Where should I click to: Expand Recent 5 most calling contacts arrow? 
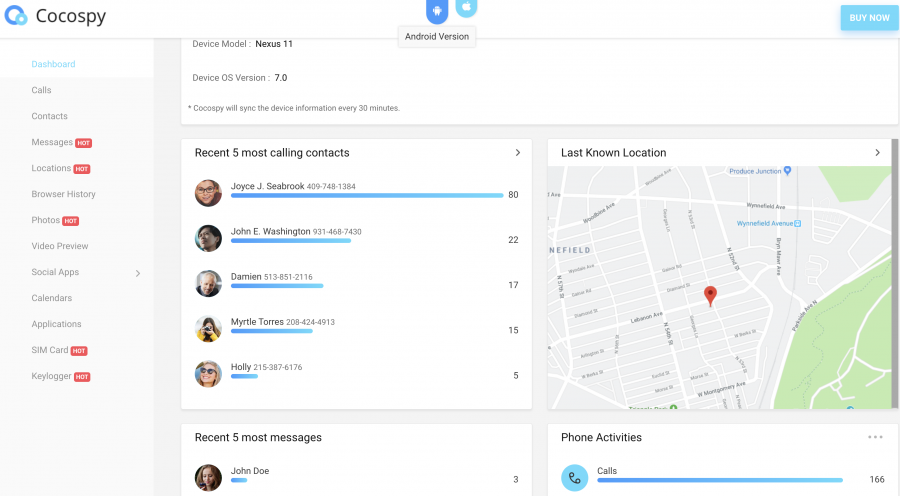click(518, 153)
